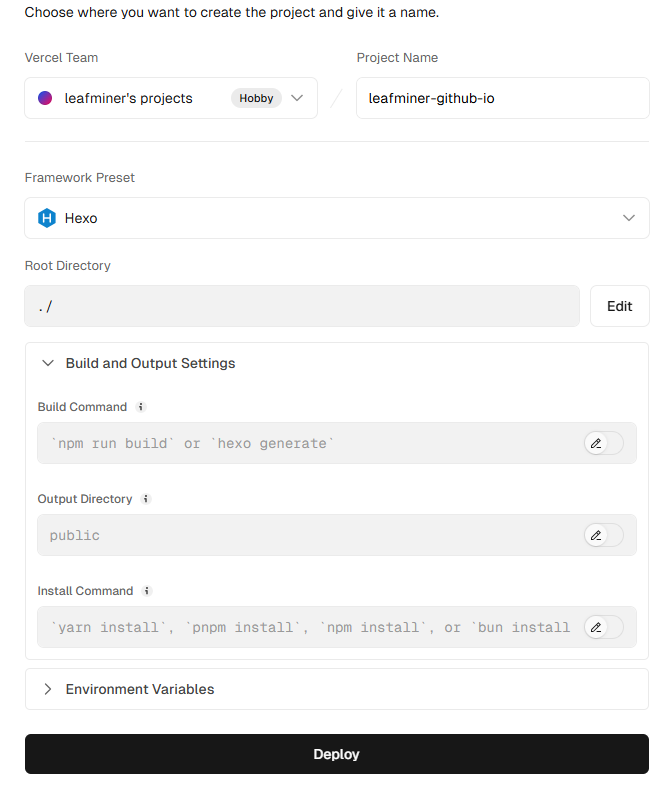Click the Root Directory path field
671x789 pixels.
pos(301,306)
